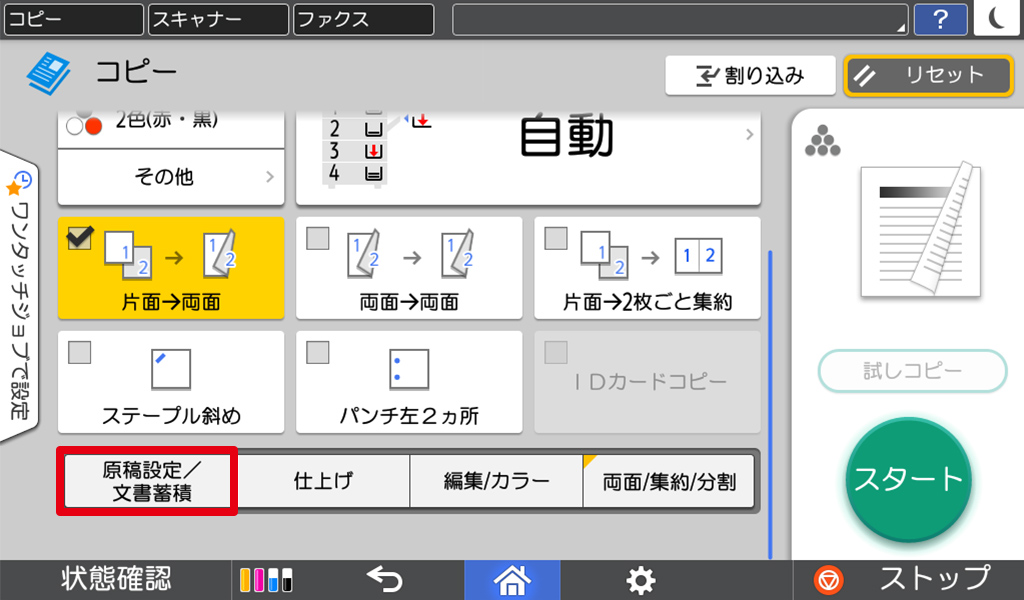Open the ワンタッチジョブで設定 side tab
This screenshot has width=1024, height=600.
(x=20, y=297)
